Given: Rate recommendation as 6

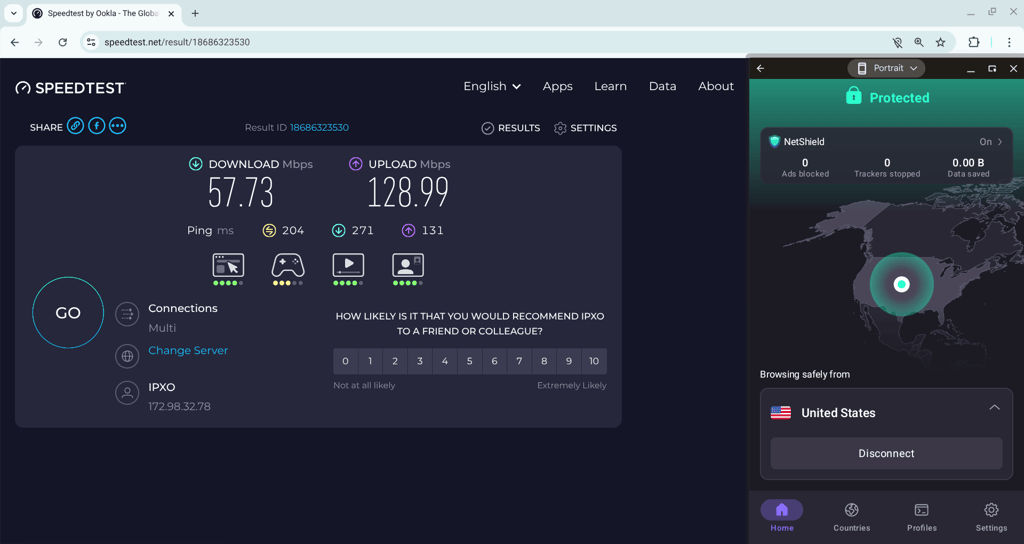Looking at the screenshot, I should pos(494,361).
